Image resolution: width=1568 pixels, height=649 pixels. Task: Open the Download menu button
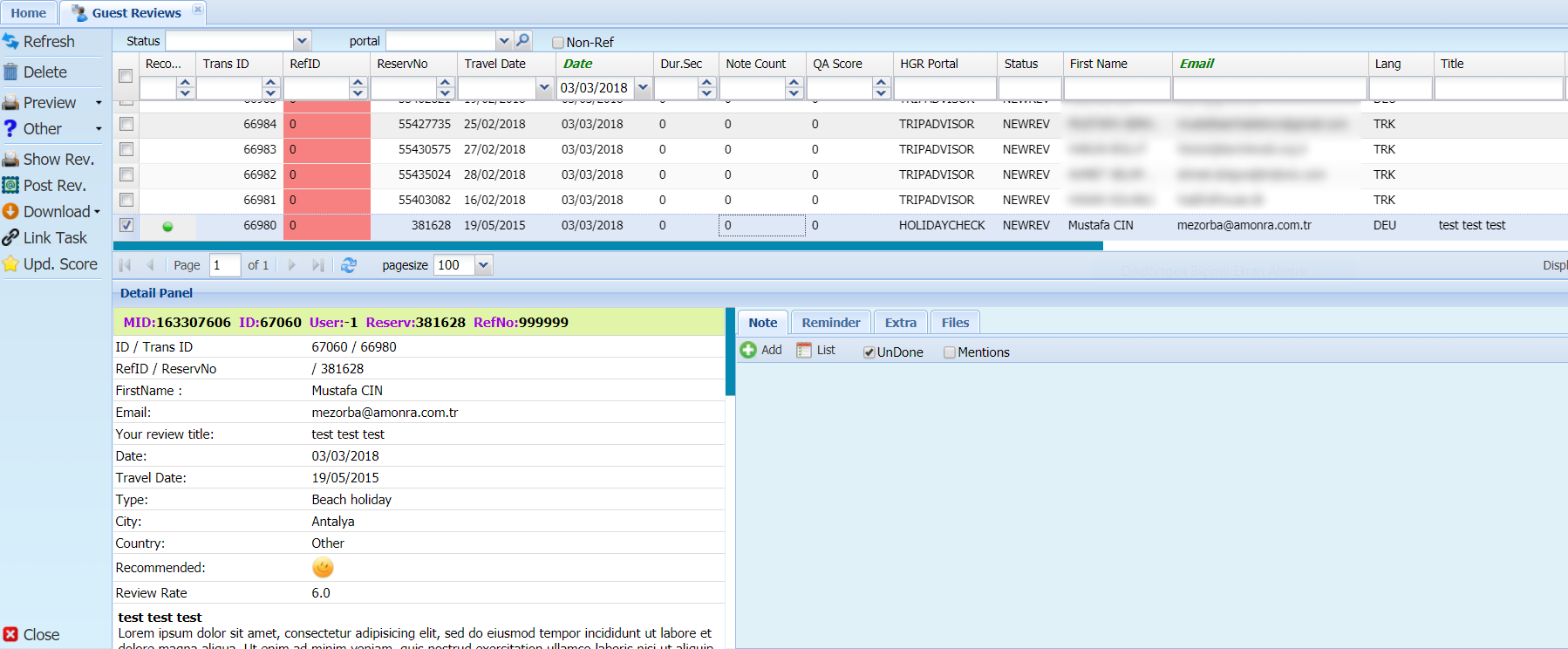point(51,211)
